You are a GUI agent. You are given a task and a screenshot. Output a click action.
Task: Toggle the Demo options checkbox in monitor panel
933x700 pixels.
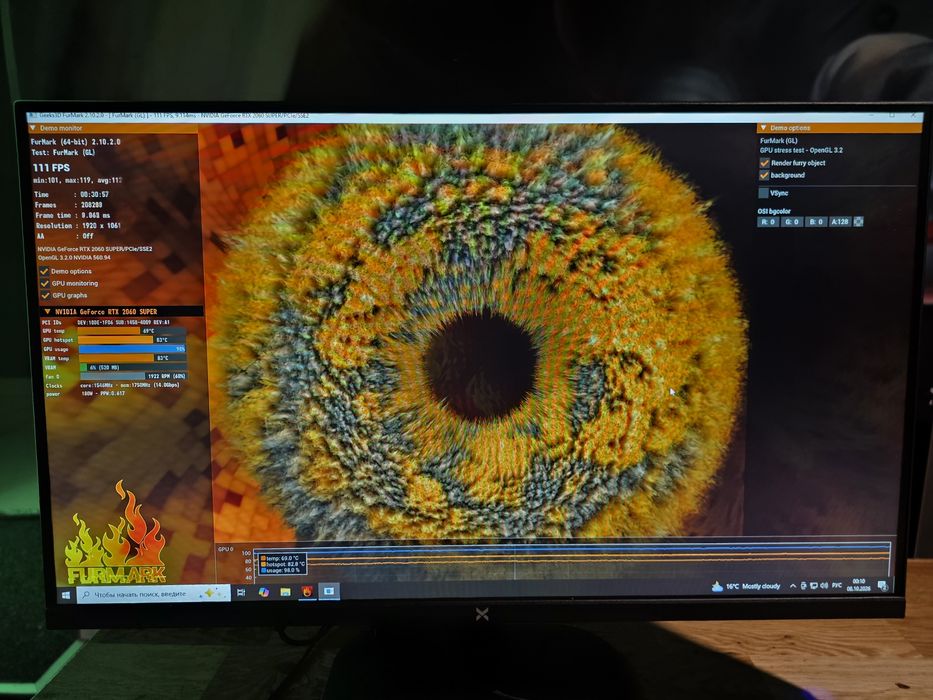pyautogui.click(x=45, y=271)
